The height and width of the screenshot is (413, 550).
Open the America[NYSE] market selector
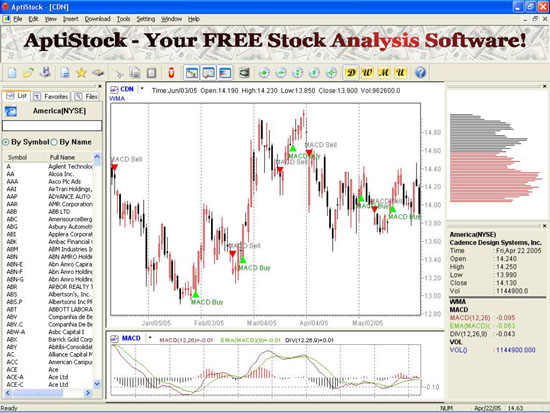(x=52, y=111)
